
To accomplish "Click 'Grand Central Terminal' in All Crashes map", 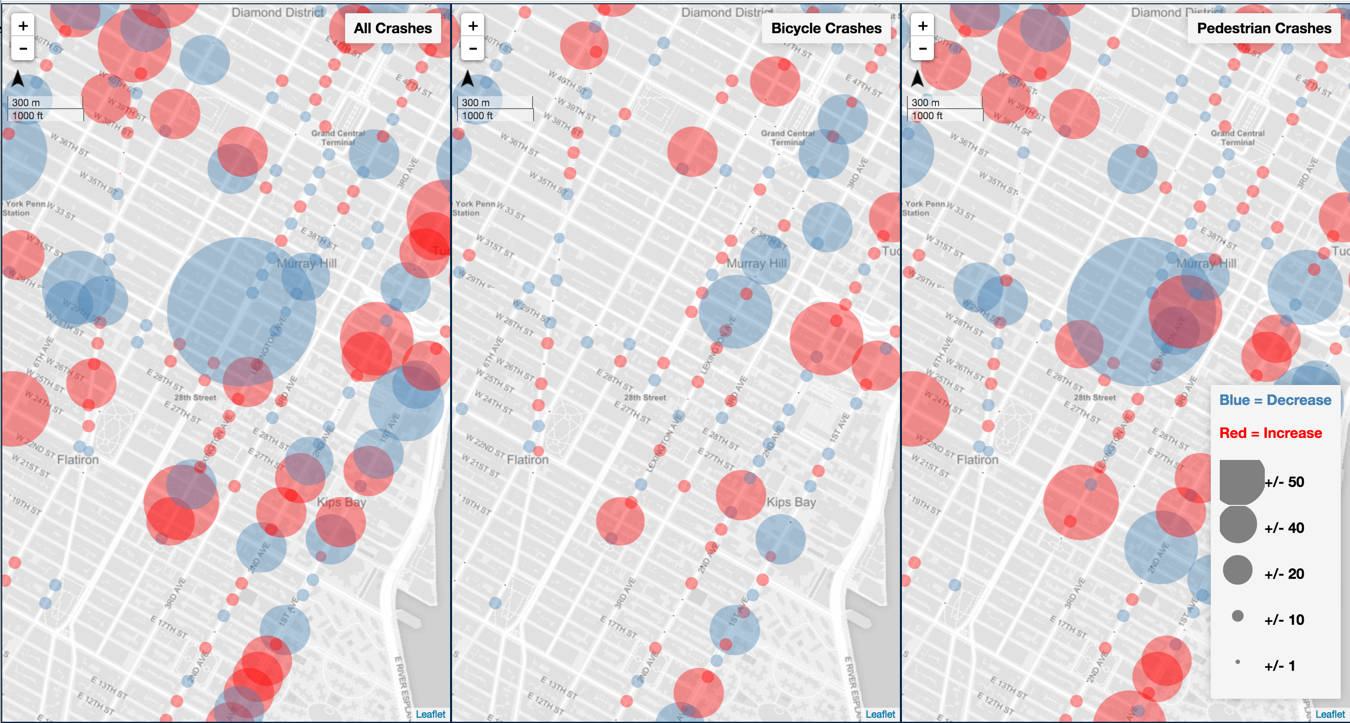I will (340, 138).
